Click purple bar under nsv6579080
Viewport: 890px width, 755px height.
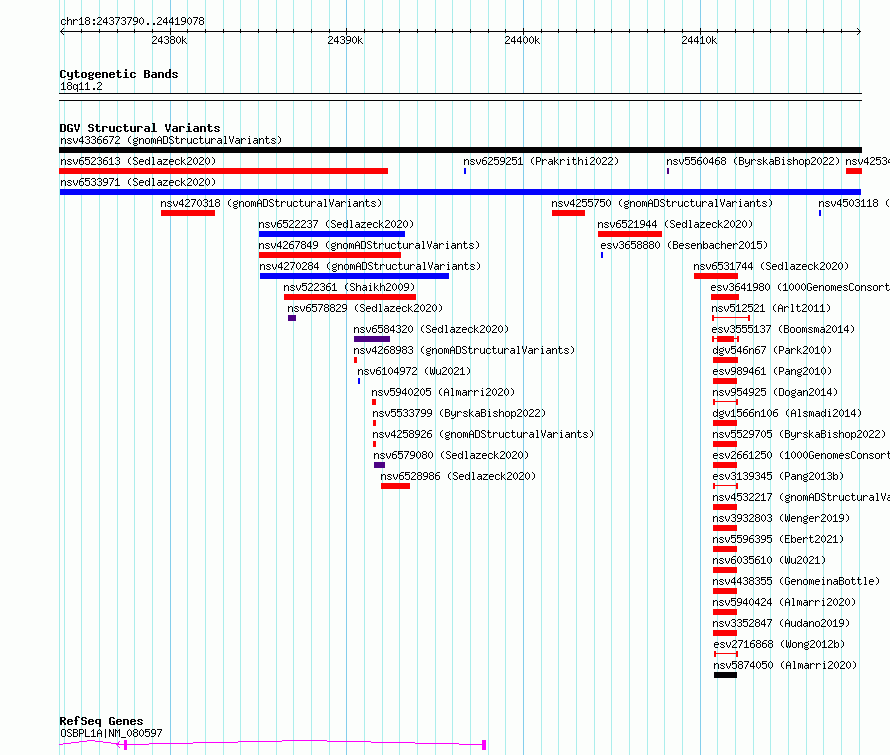tap(379, 465)
